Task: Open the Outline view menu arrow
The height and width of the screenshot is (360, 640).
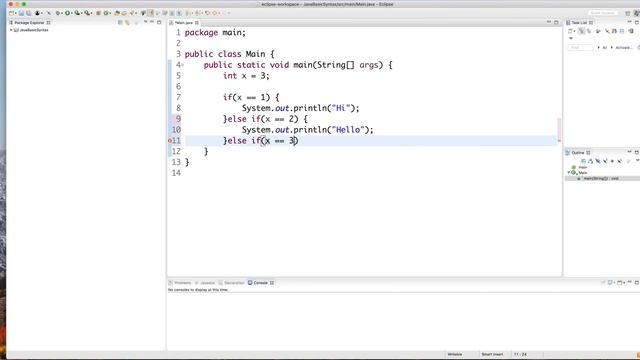Action: point(638,160)
